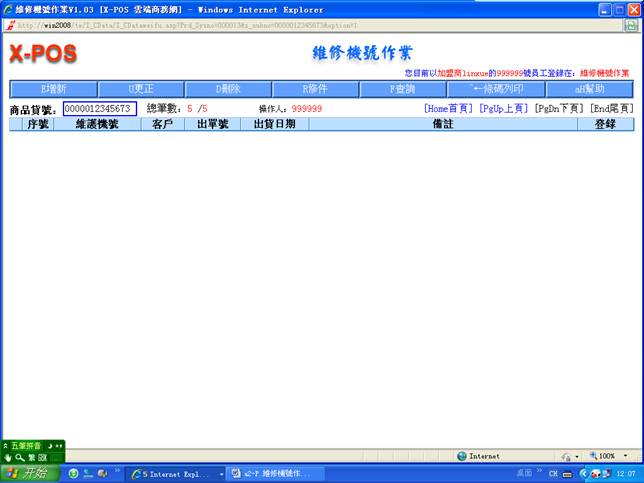Jump to End尾頁 last page link
The width and height of the screenshot is (644, 483).
611,108
